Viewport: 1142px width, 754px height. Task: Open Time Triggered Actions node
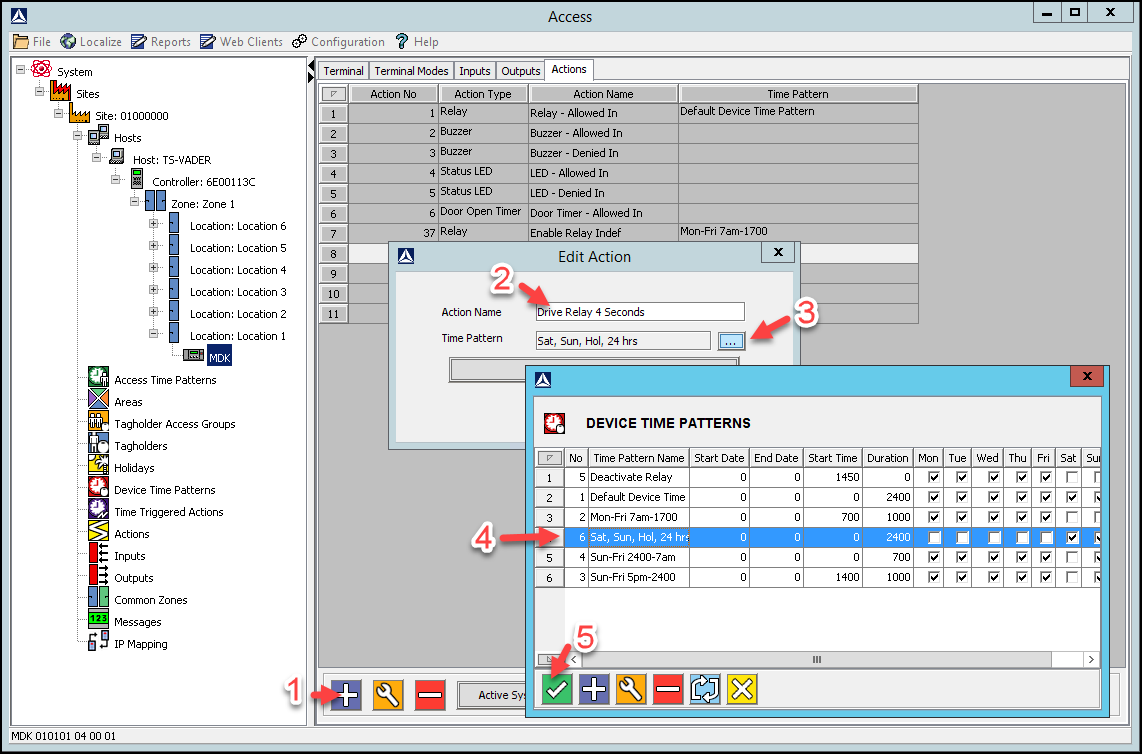click(x=169, y=512)
